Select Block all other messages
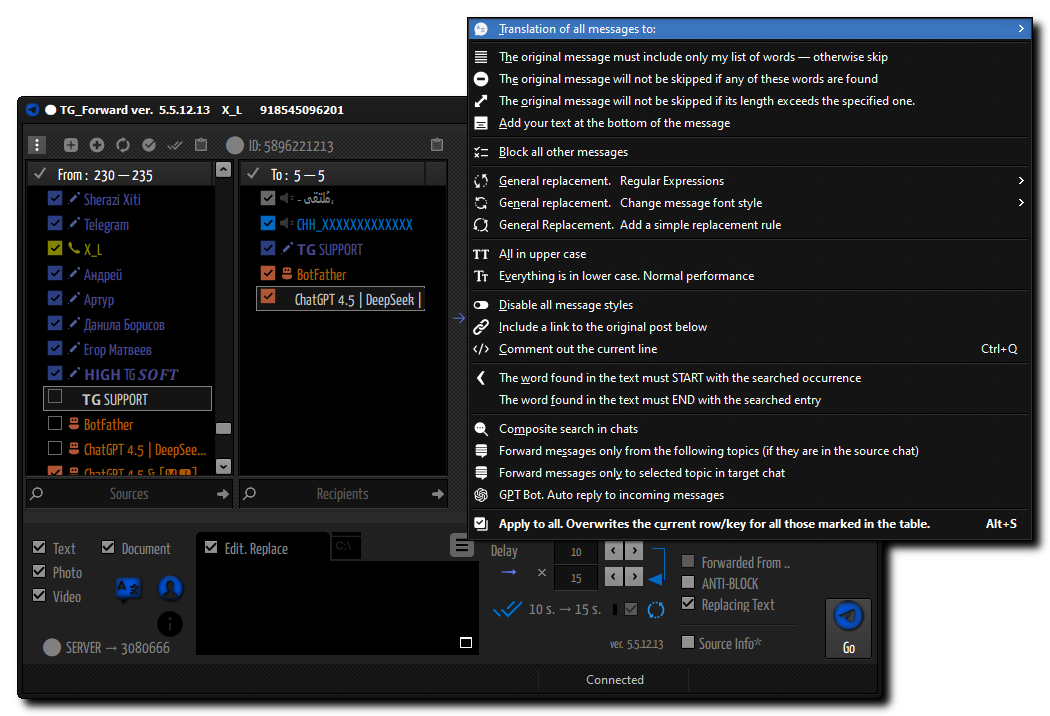This screenshot has height=716, width=1050. [749, 152]
